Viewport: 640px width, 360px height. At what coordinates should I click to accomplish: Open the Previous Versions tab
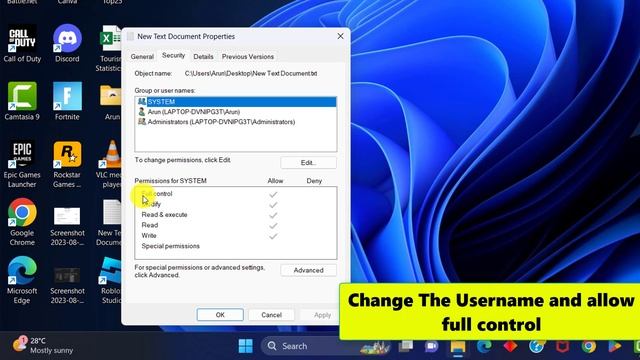(x=248, y=57)
